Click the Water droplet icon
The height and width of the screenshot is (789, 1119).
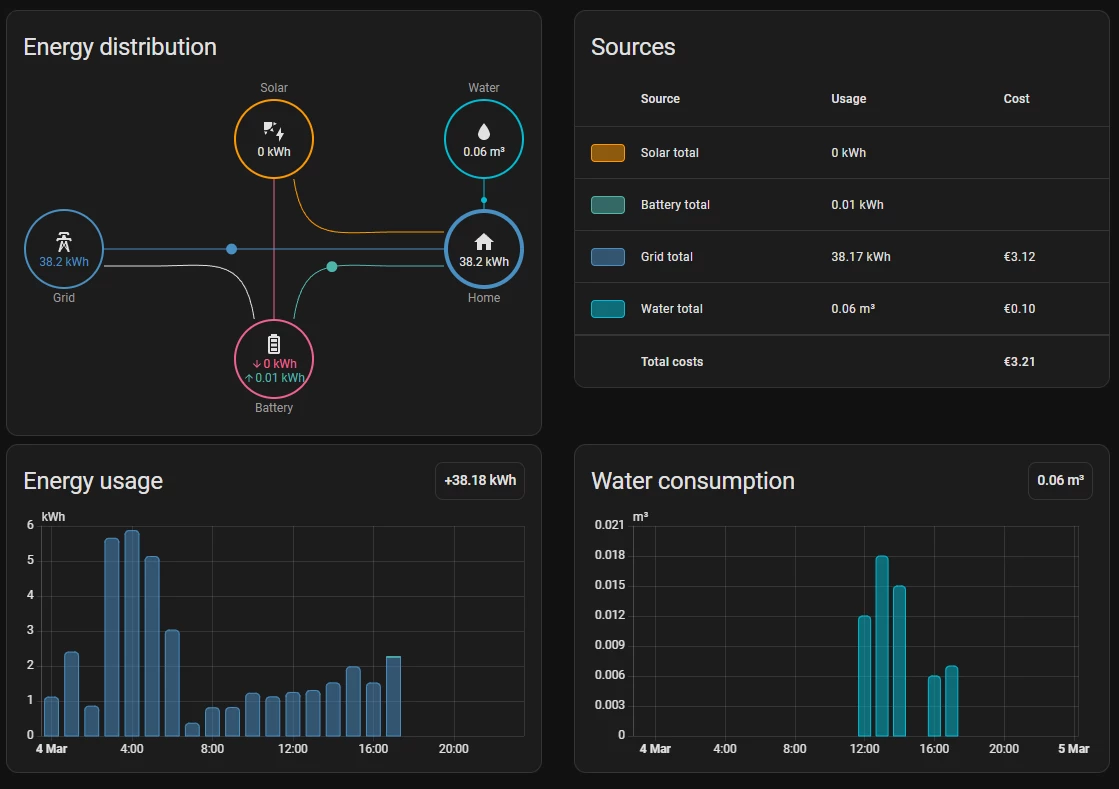pos(484,132)
